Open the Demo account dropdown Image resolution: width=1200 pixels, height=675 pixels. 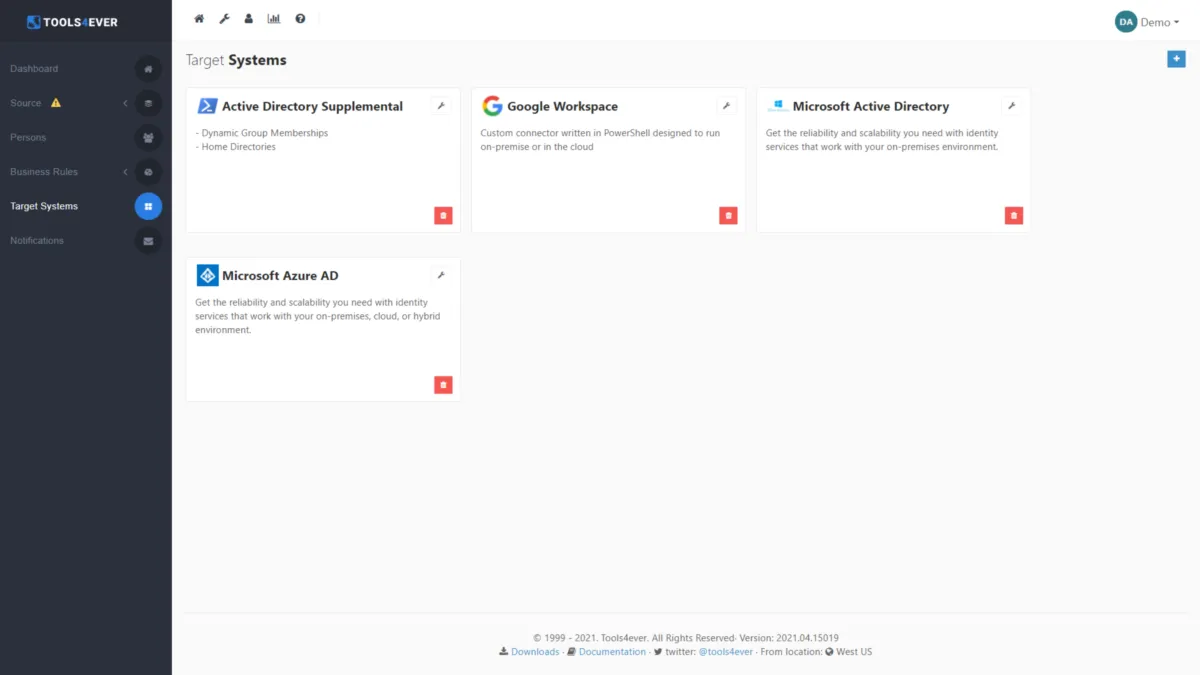point(1148,21)
